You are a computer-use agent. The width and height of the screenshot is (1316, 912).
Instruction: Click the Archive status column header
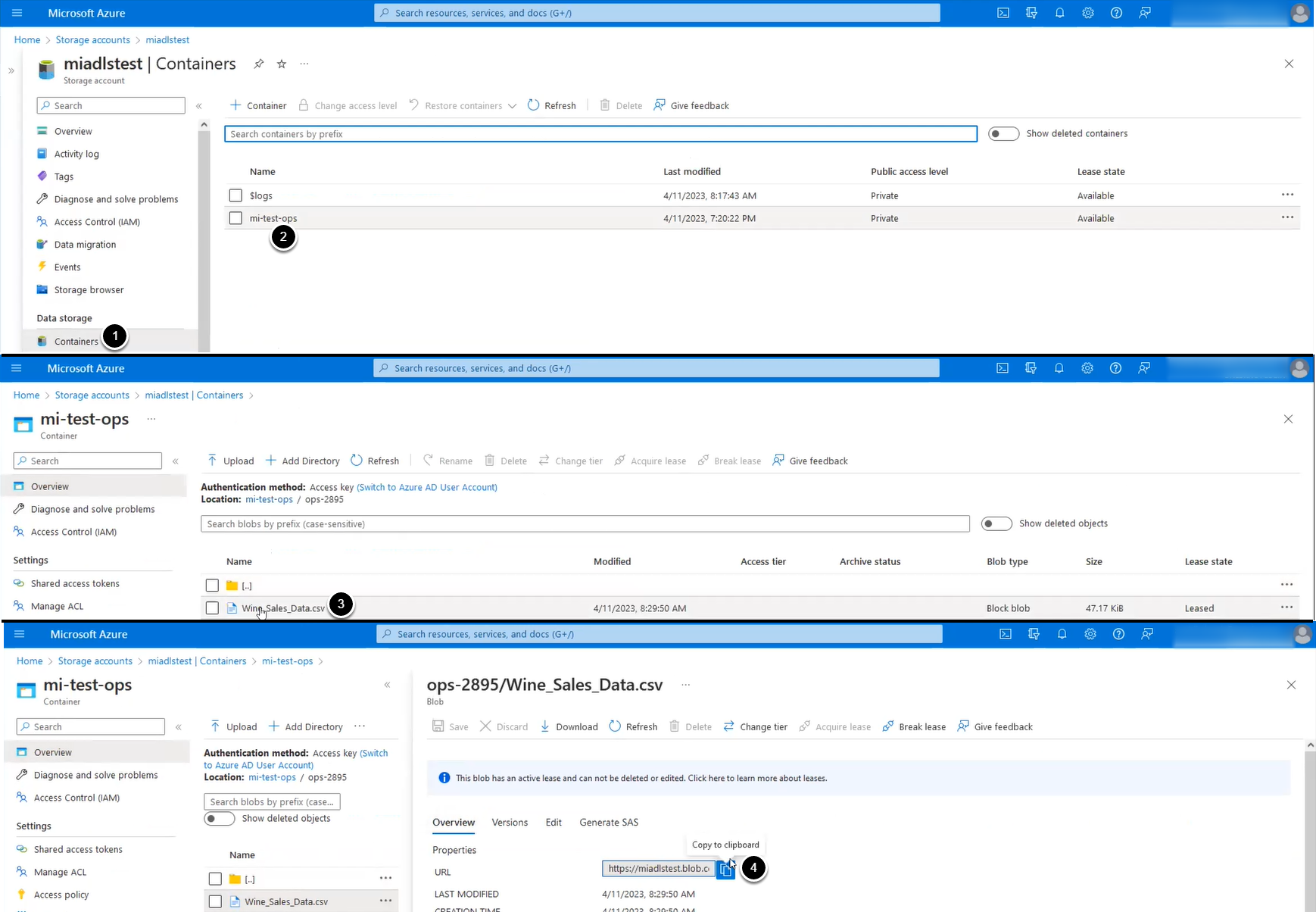pos(870,561)
